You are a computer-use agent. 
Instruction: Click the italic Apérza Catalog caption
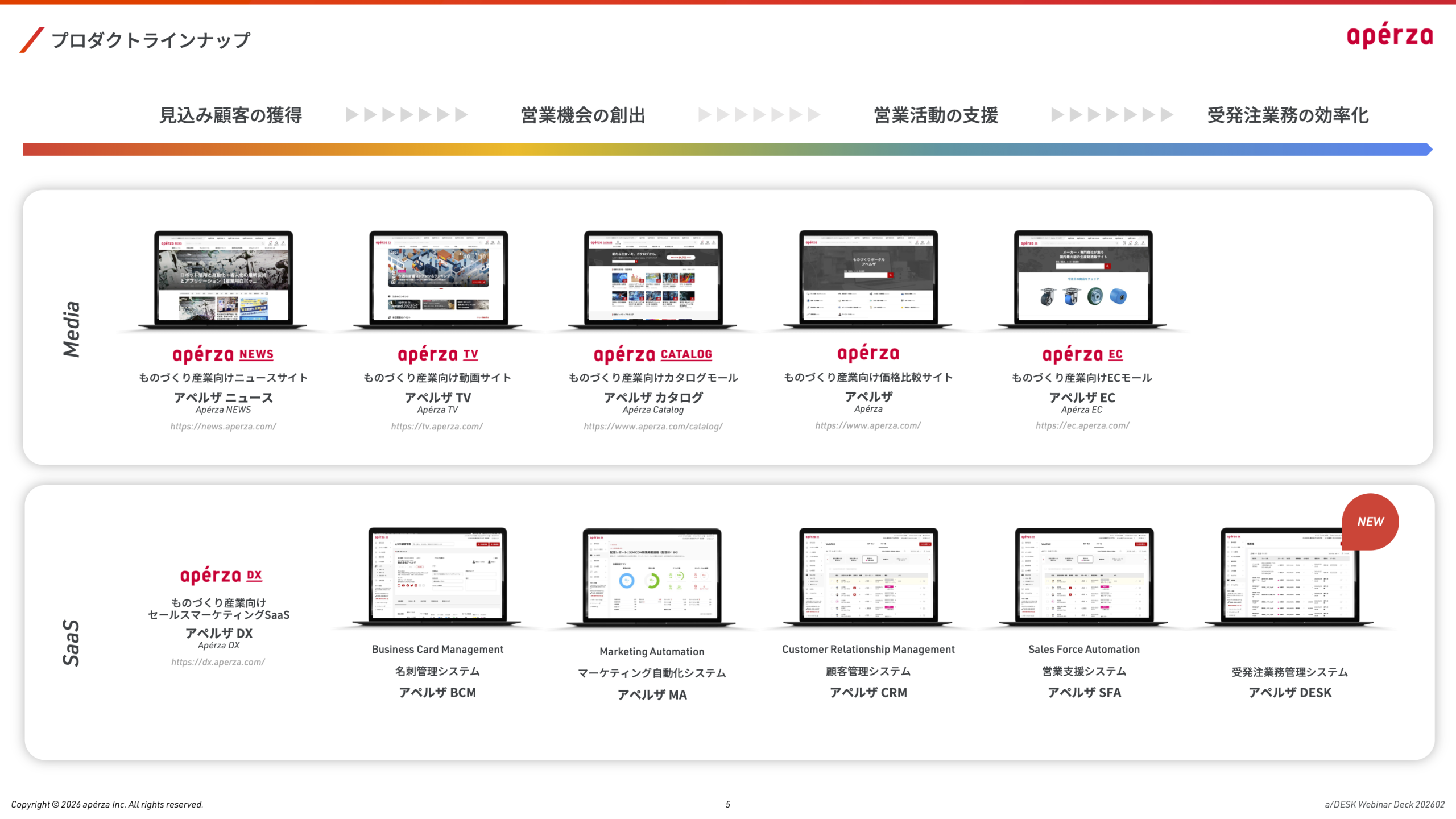click(653, 409)
